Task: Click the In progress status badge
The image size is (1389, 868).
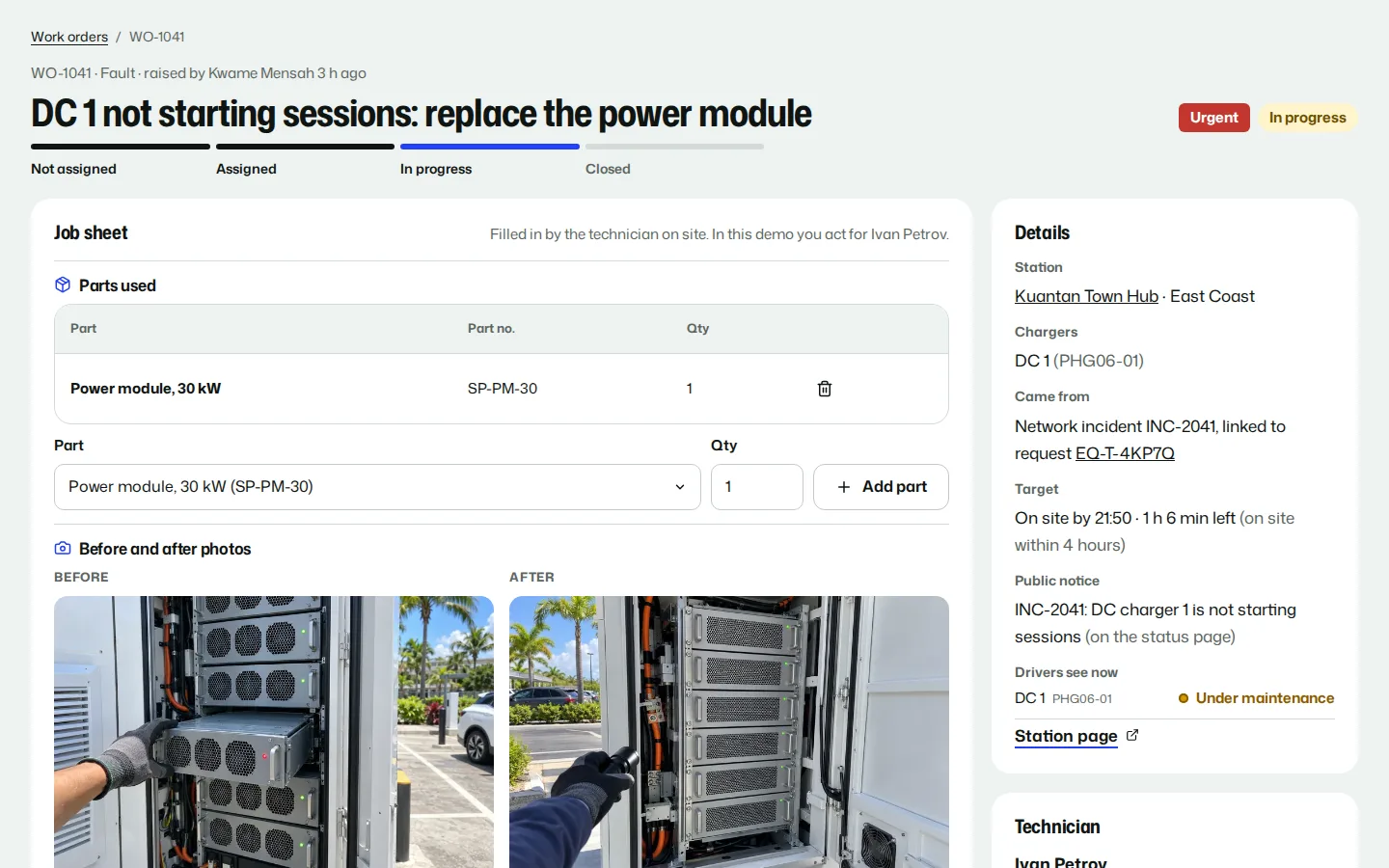Action: 1308,118
